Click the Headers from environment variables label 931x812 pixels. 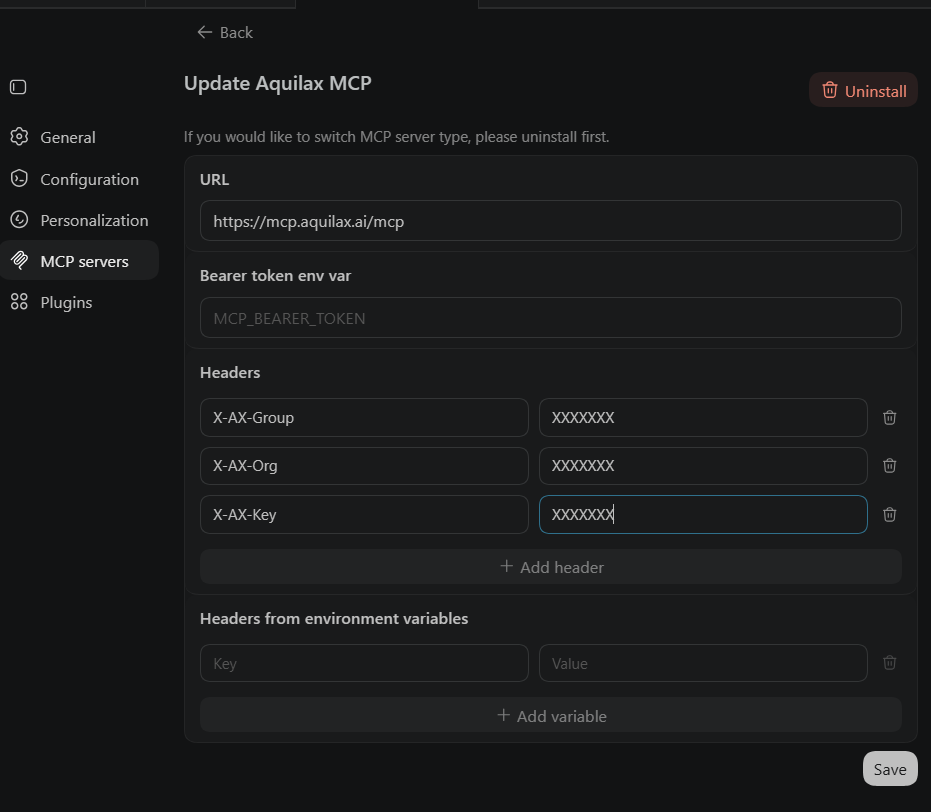[x=334, y=618]
